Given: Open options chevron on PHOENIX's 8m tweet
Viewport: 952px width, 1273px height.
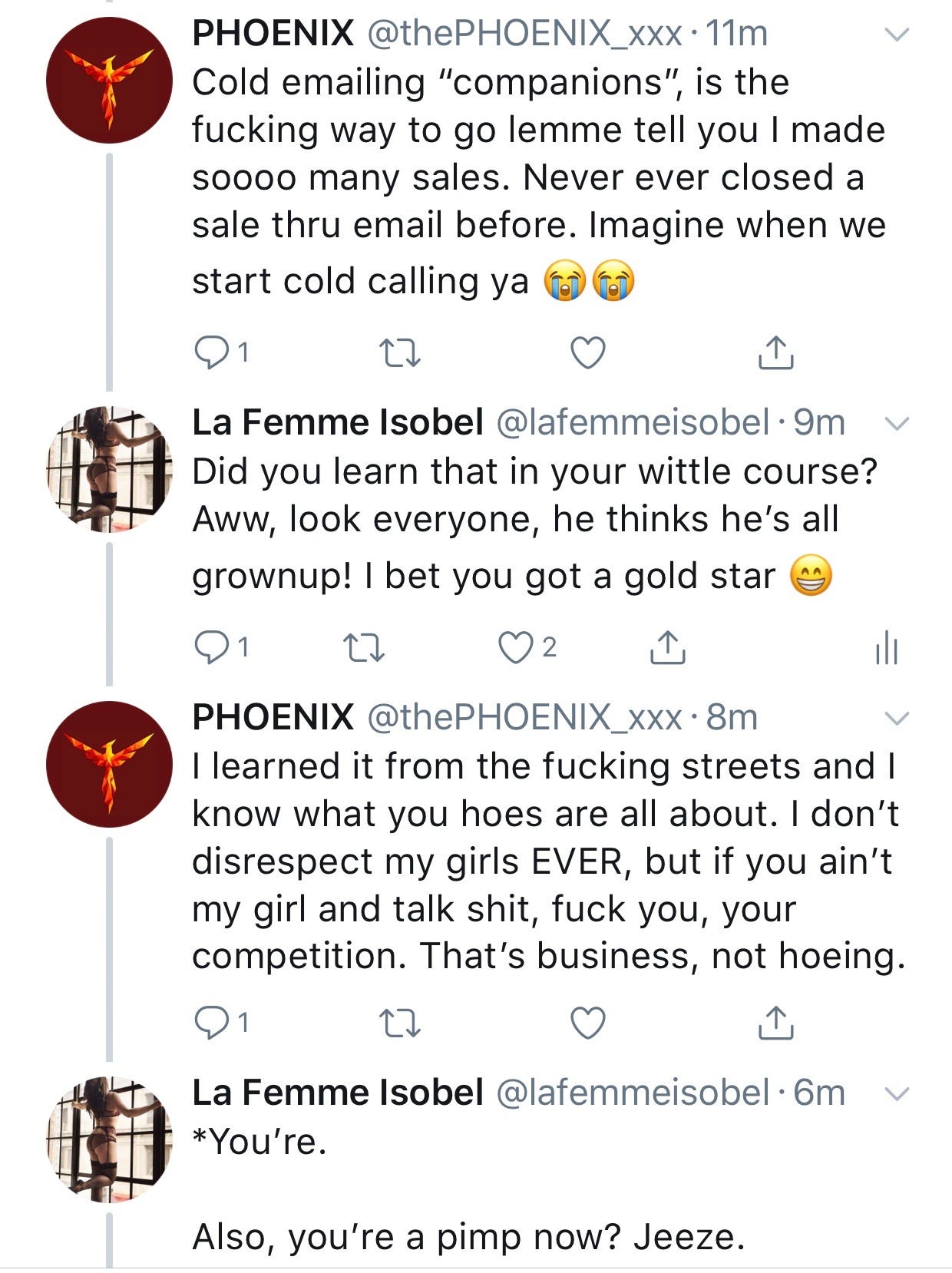Looking at the screenshot, I should pyautogui.click(x=897, y=719).
